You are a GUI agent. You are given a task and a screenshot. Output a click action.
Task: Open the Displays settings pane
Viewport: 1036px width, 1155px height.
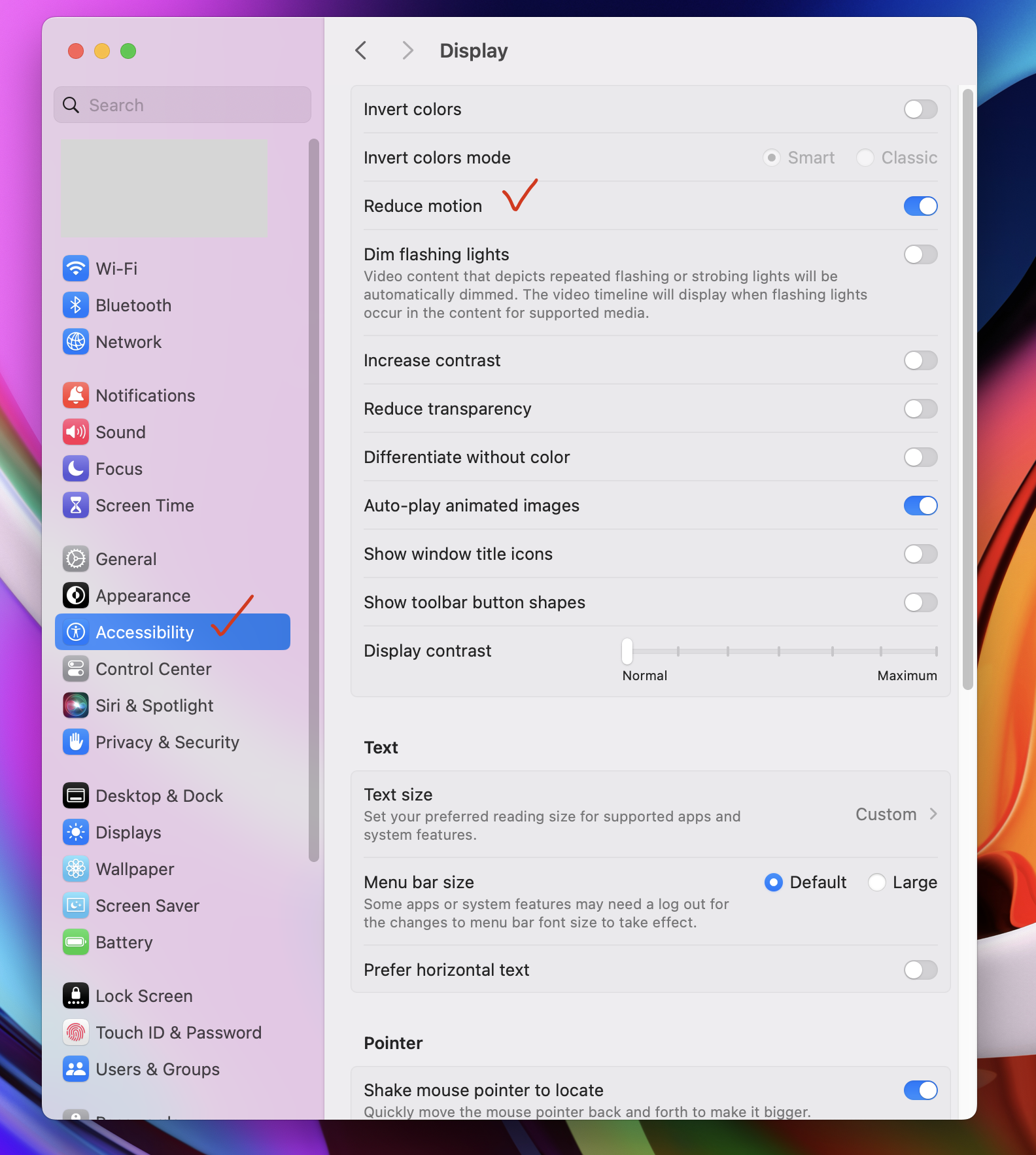[x=128, y=833]
